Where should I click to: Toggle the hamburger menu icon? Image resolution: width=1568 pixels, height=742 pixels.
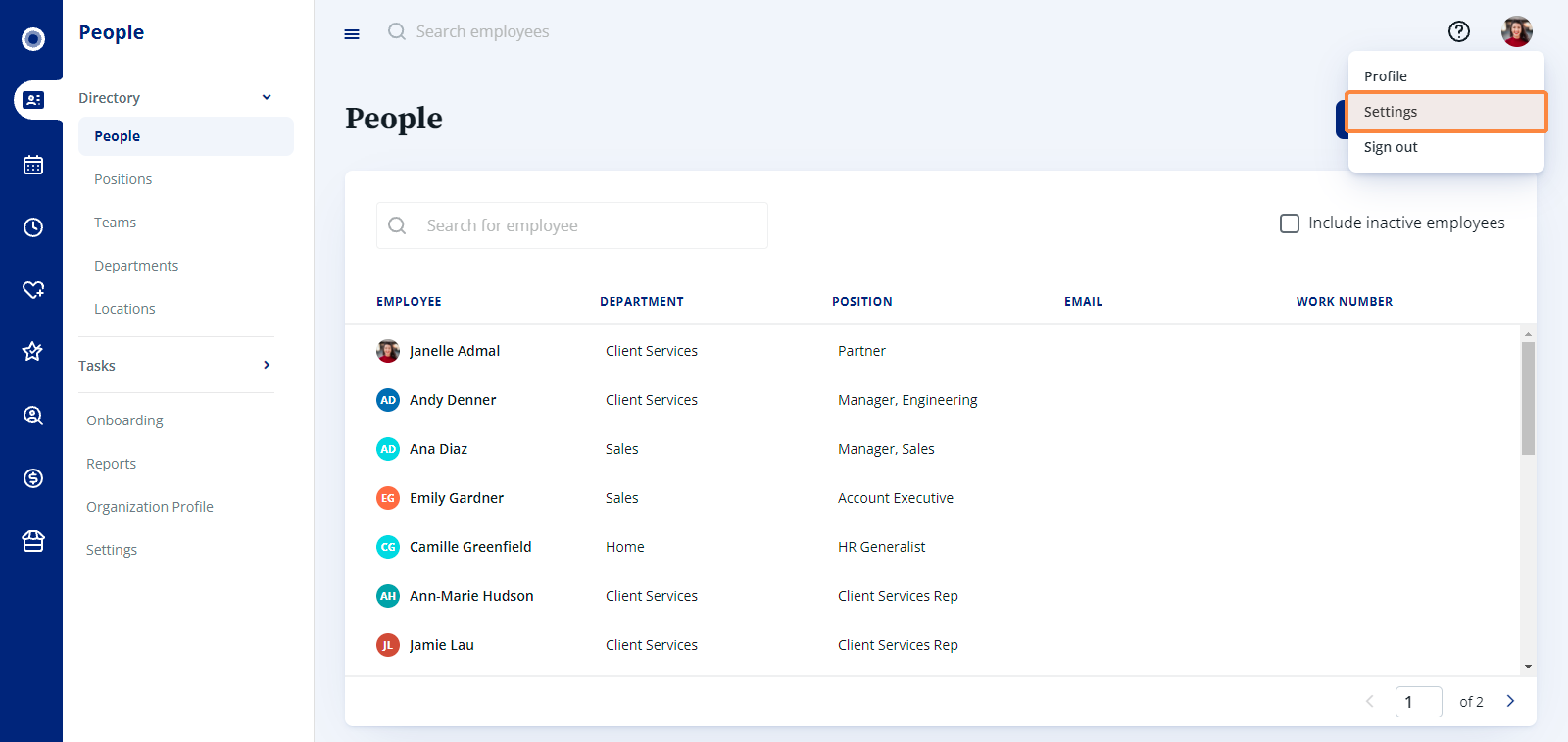(352, 34)
